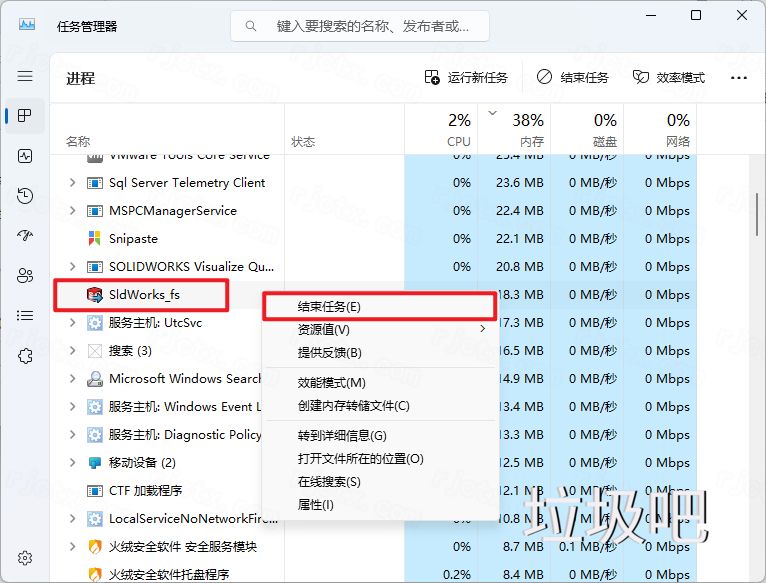Click the 搜索 (3) process icon
The image size is (766, 583).
pyautogui.click(x=94, y=351)
